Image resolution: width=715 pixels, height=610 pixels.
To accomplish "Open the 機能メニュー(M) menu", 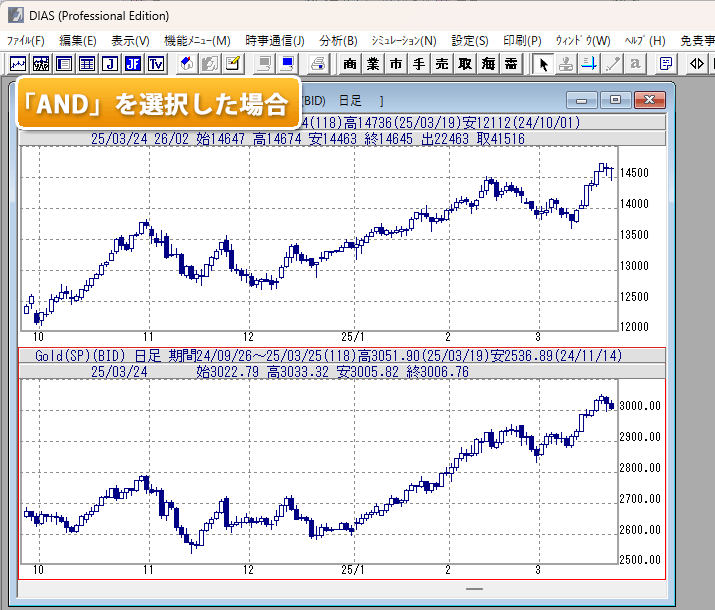I will coord(197,41).
